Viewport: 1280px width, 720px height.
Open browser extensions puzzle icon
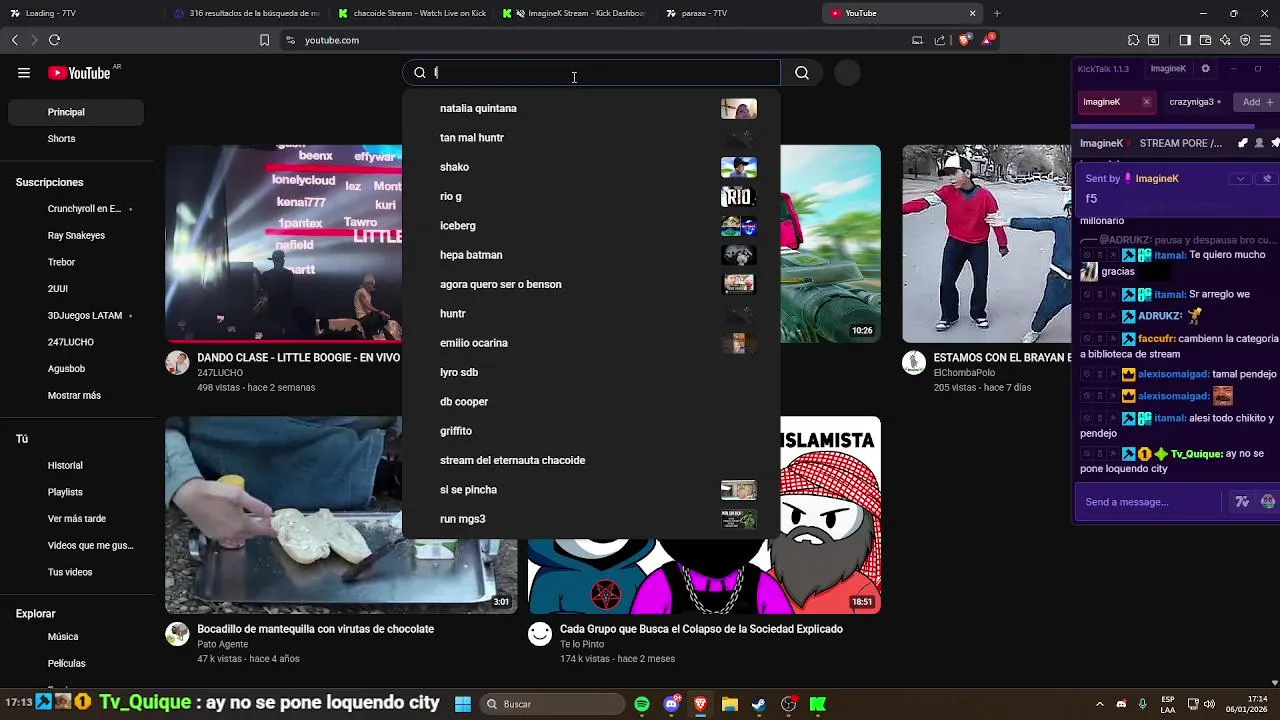pyautogui.click(x=1133, y=40)
